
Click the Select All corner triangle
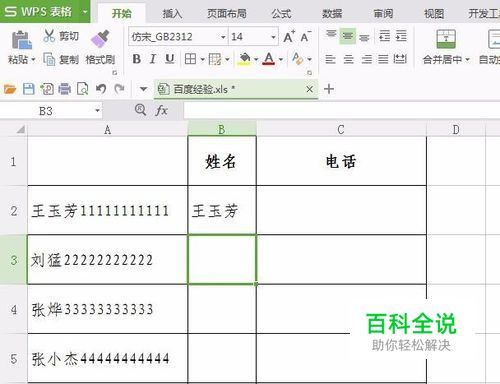click(20, 129)
